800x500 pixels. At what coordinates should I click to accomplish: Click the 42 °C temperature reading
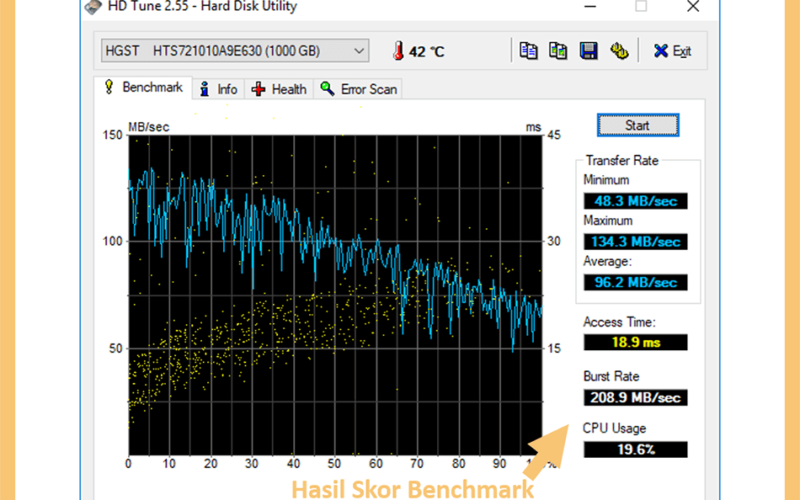tap(427, 52)
